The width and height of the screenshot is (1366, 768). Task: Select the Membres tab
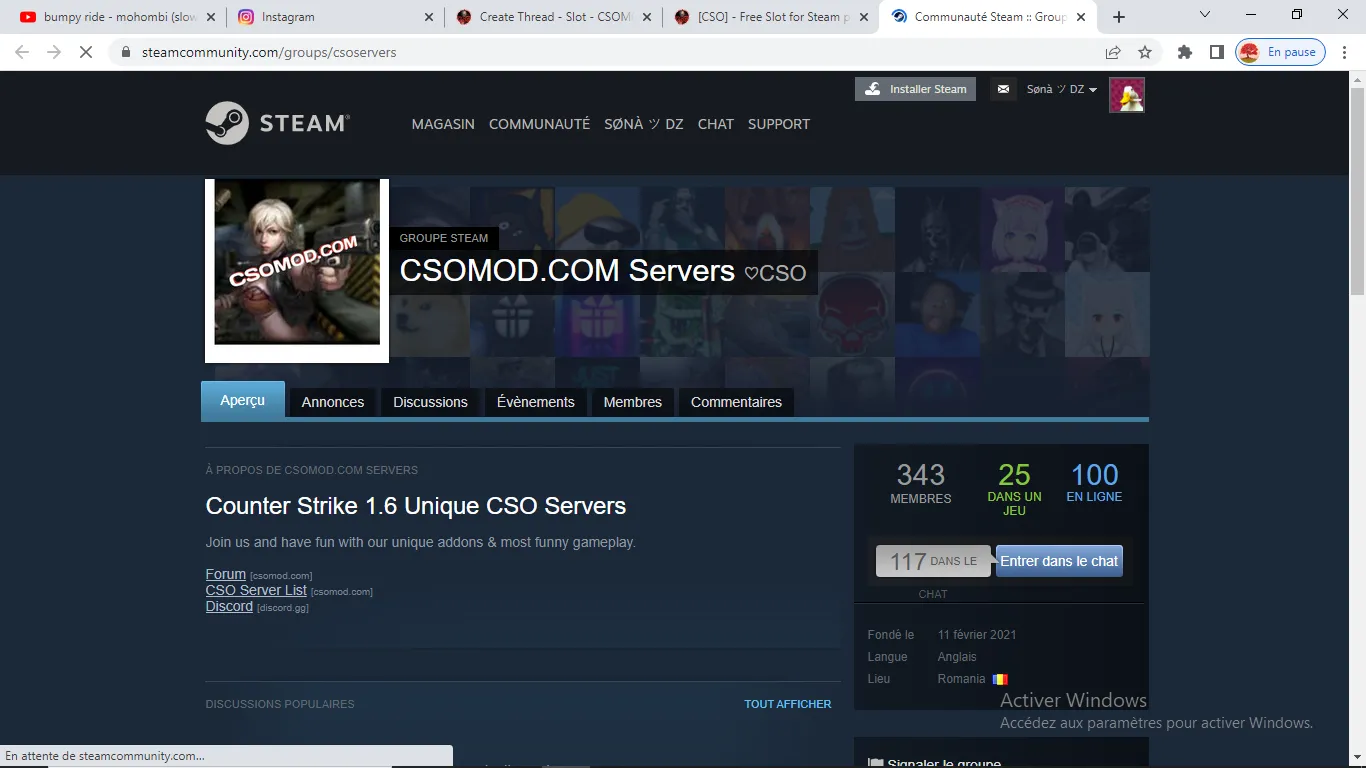pyautogui.click(x=633, y=402)
